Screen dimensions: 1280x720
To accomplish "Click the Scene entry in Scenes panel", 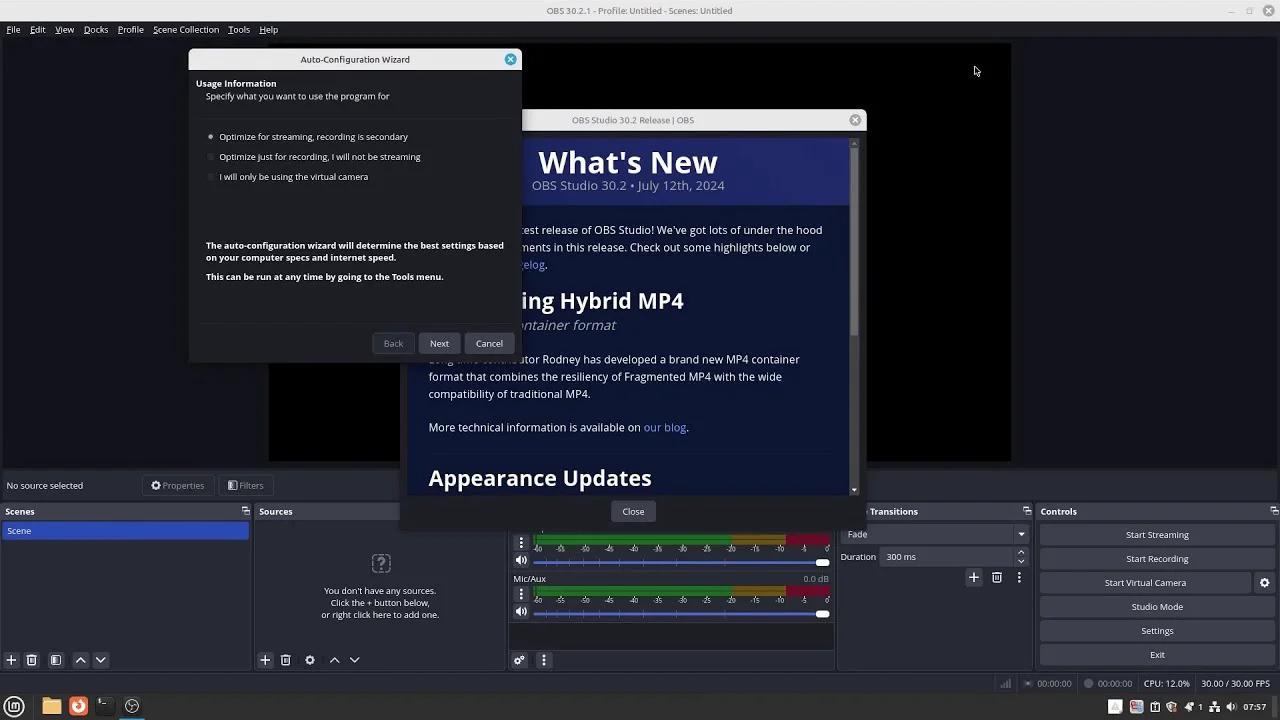I will pyautogui.click(x=125, y=530).
